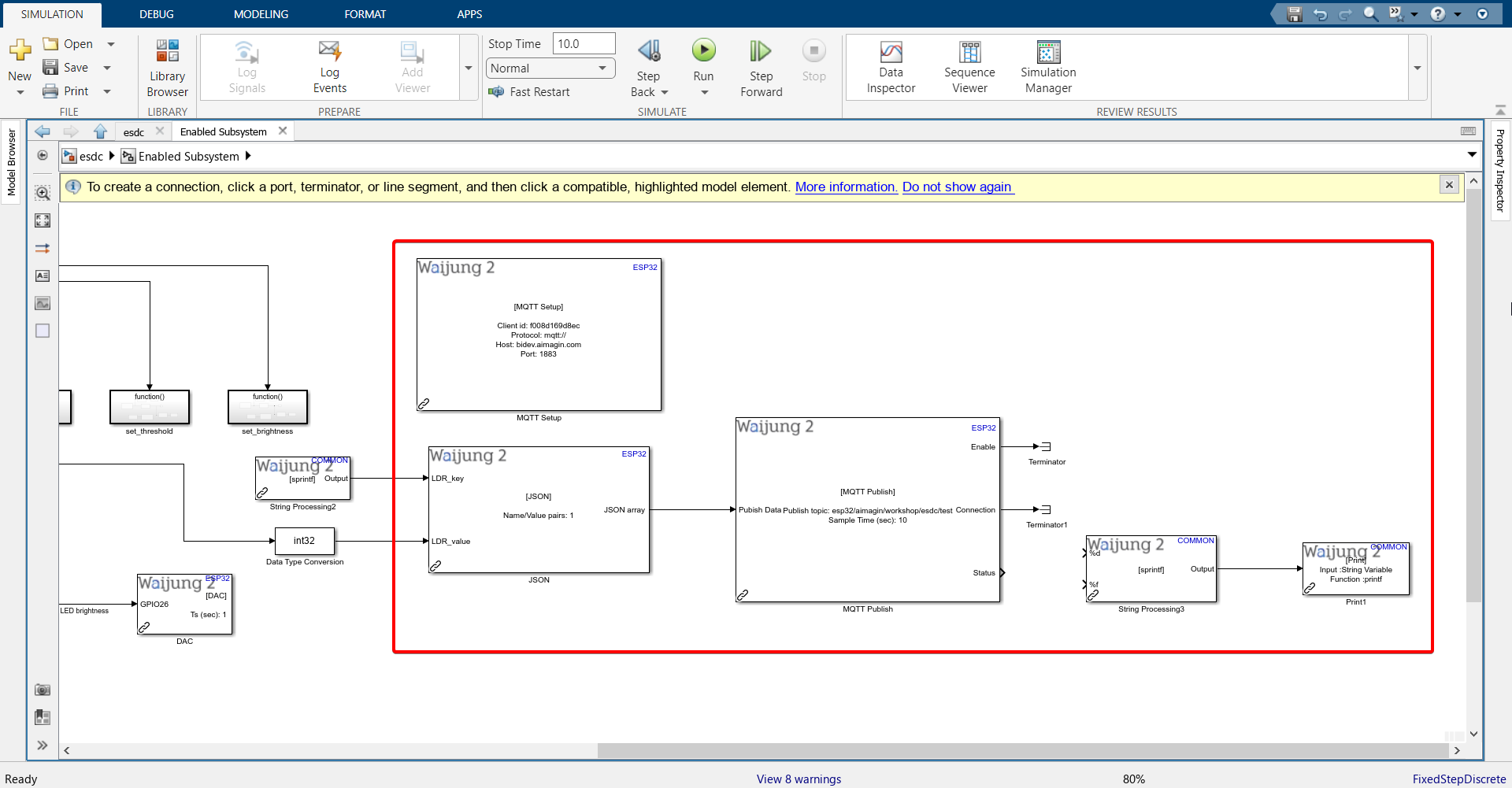The image size is (1512, 788).
Task: Click Fit to View palette icon
Action: coord(43,220)
